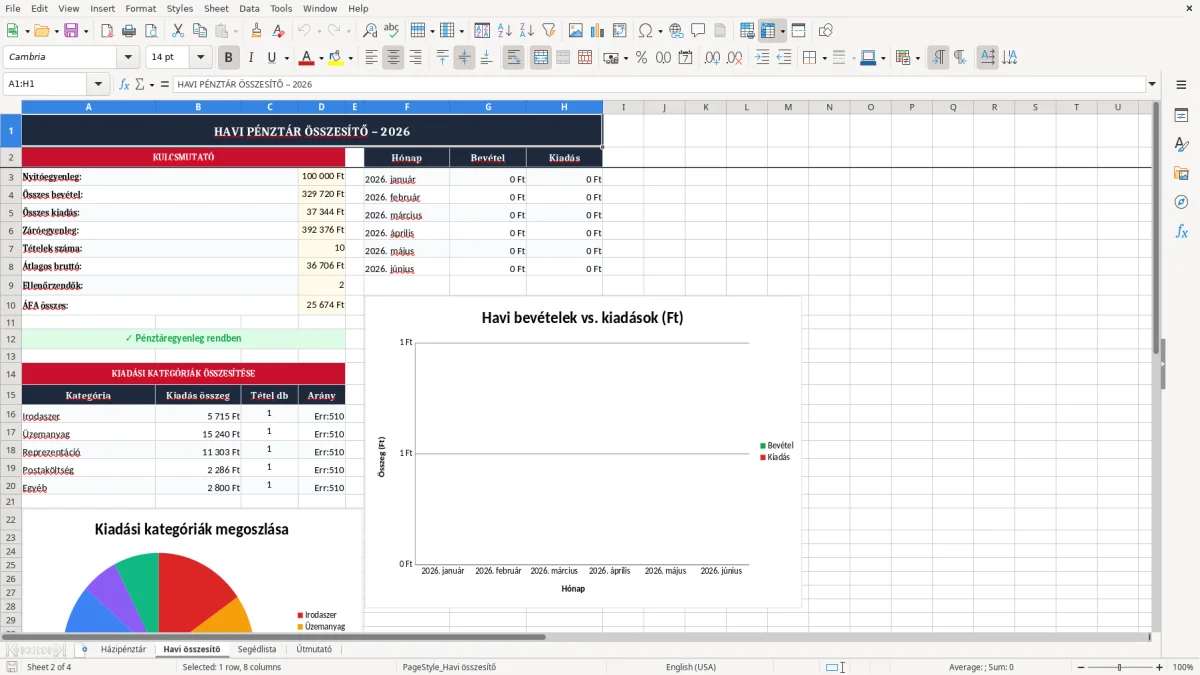
Task: Toggle Wrap Text button
Action: pos(514,58)
